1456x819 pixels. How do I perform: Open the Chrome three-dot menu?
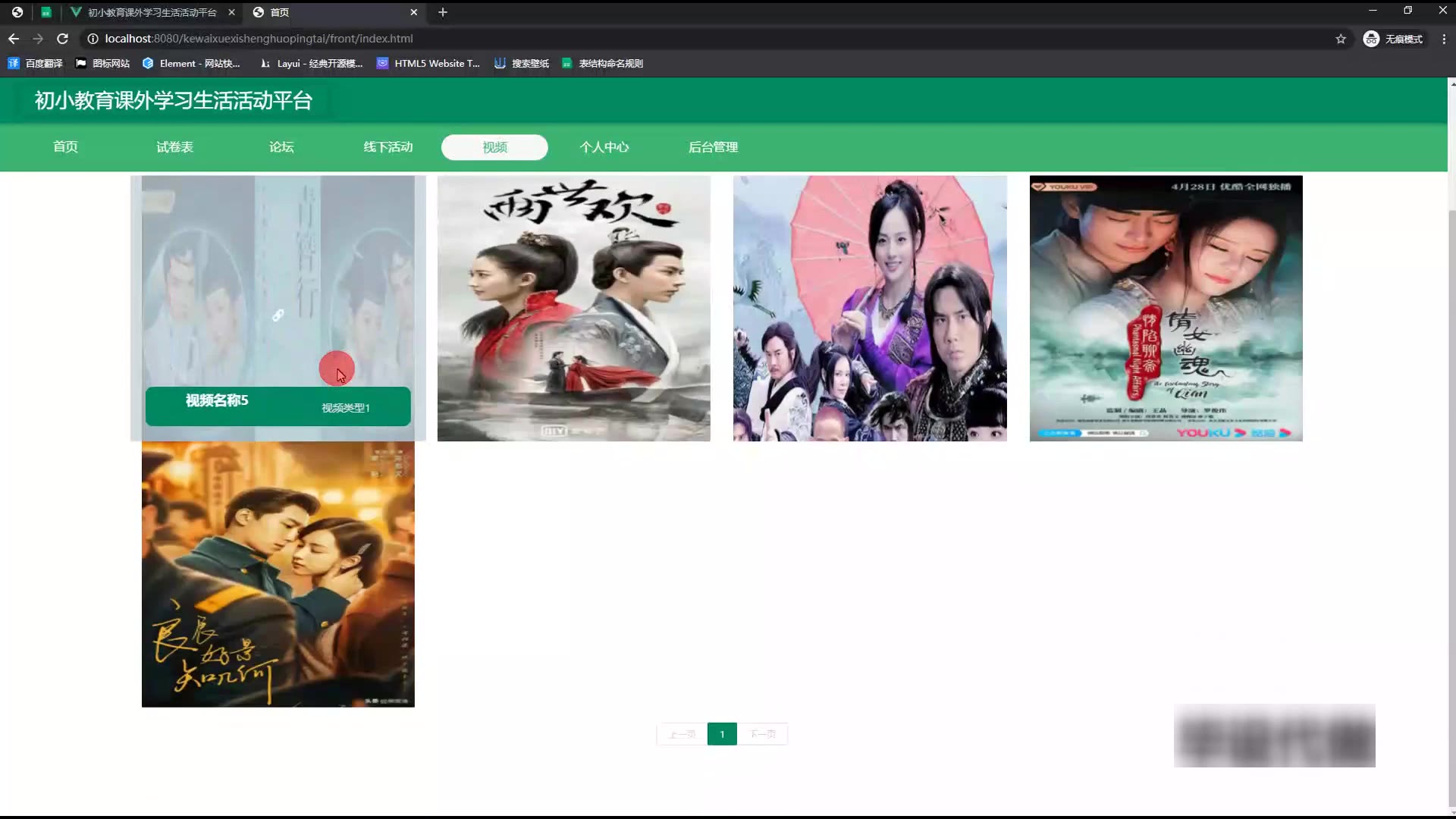click(1444, 39)
